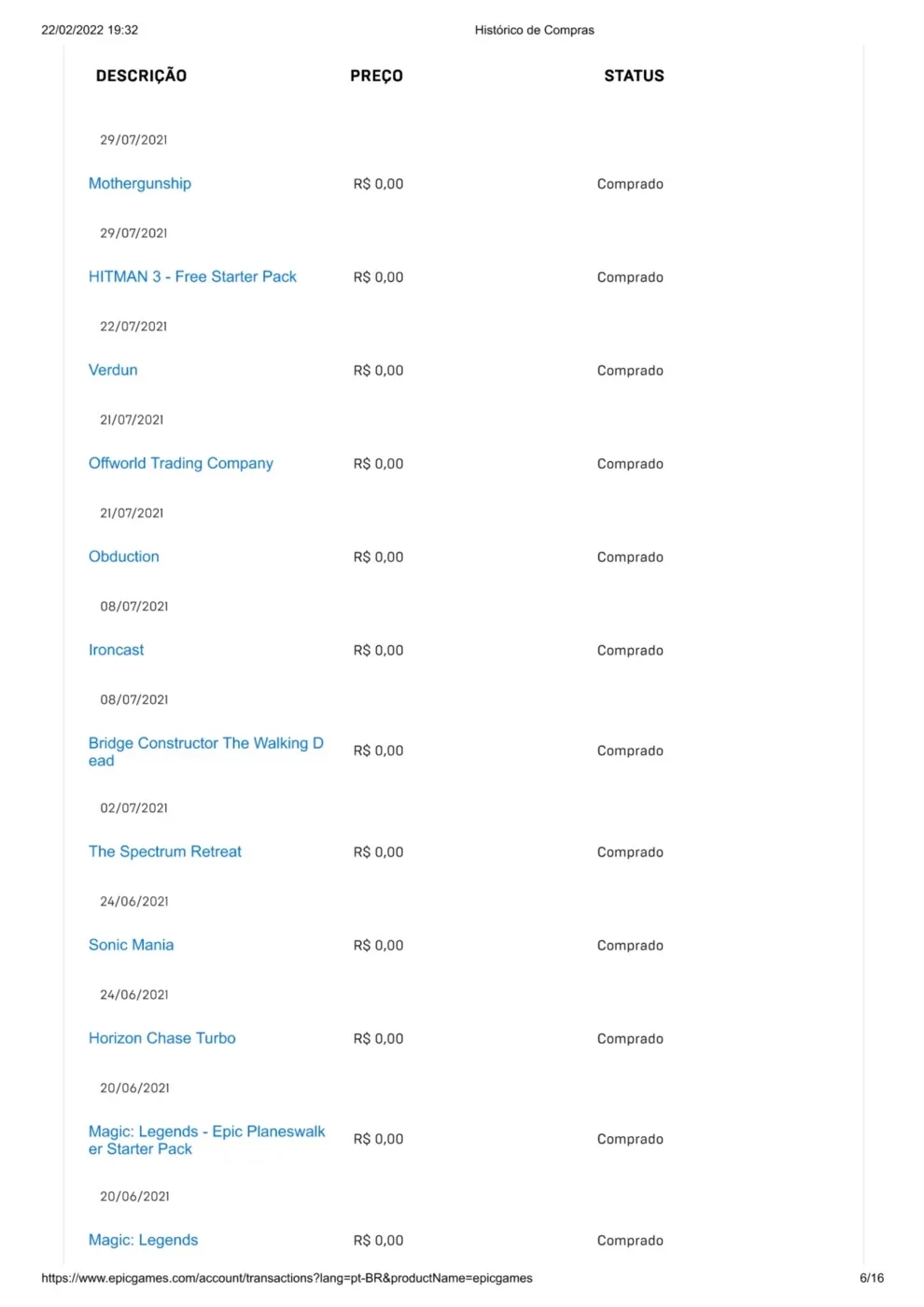Click the 6/16 page number indicator
924x1307 pixels.
[872, 1278]
